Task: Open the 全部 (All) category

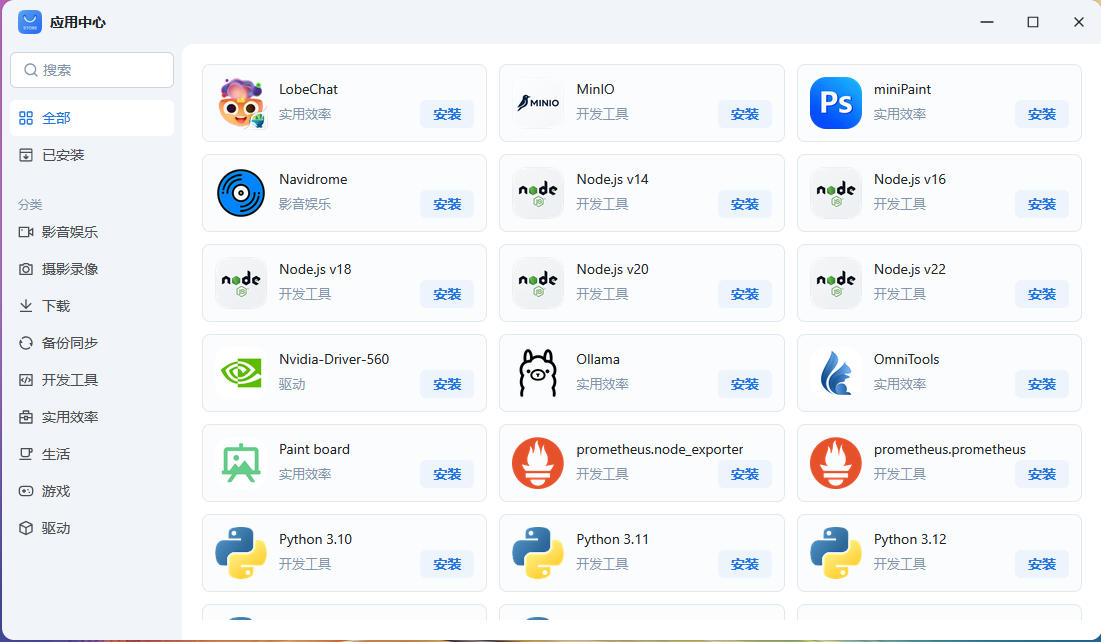Action: pyautogui.click(x=92, y=118)
